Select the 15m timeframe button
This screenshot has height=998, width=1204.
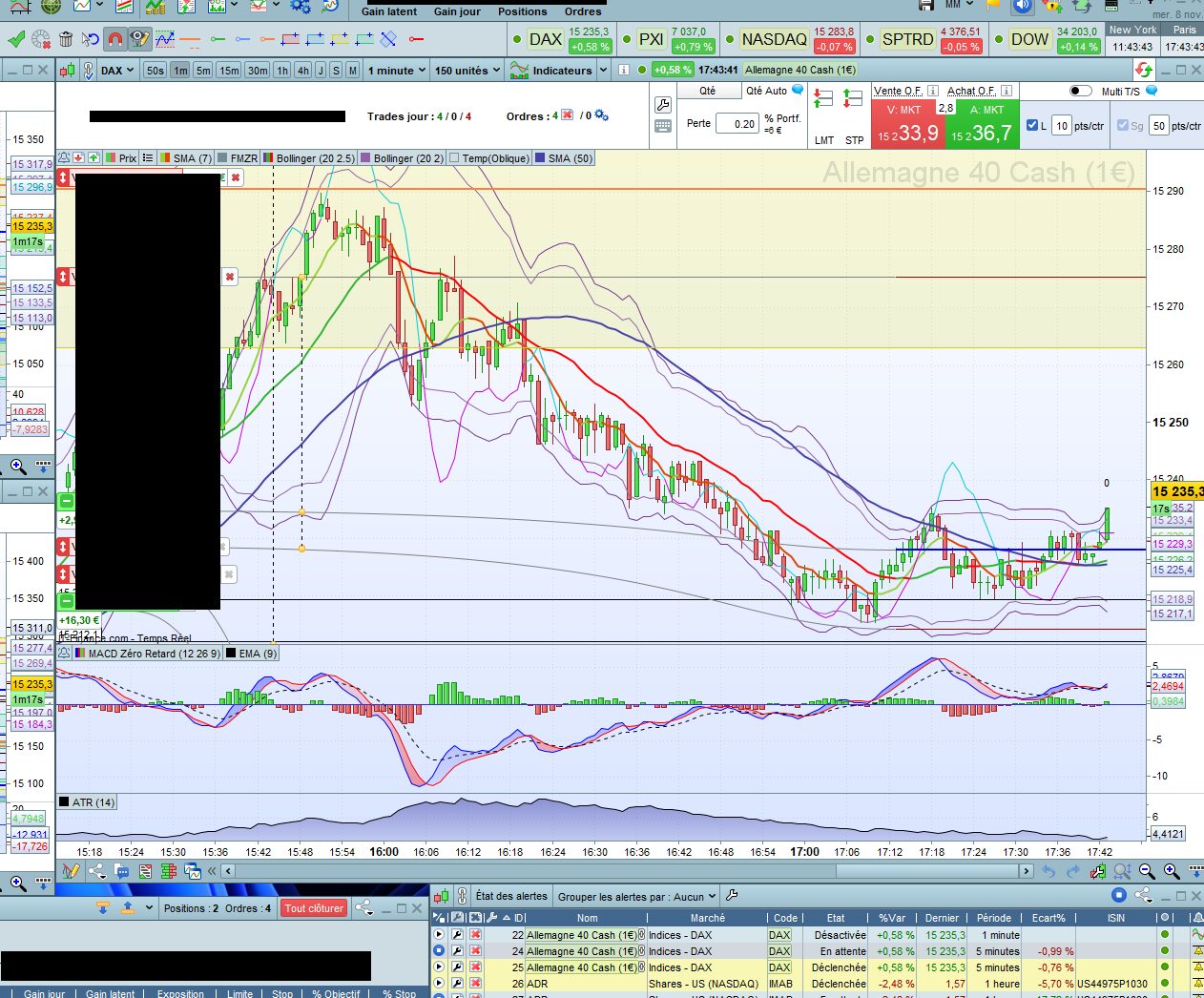pyautogui.click(x=229, y=71)
